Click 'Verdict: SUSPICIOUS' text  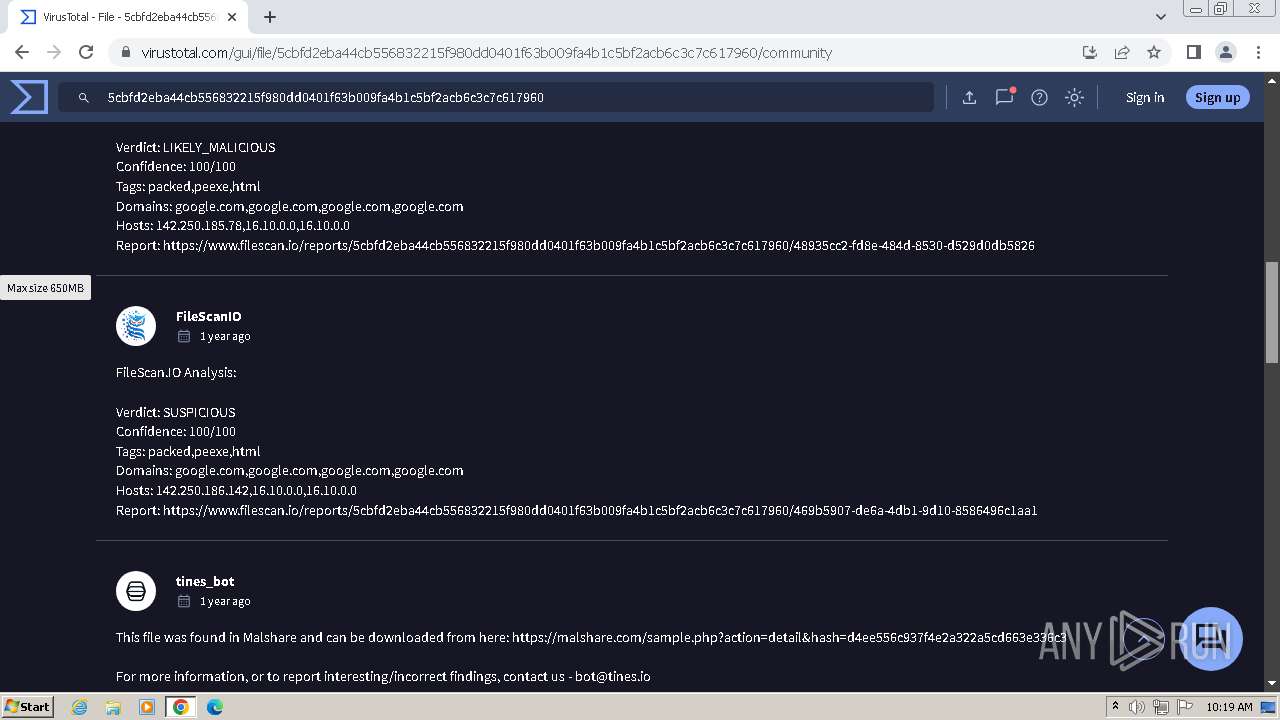point(176,412)
